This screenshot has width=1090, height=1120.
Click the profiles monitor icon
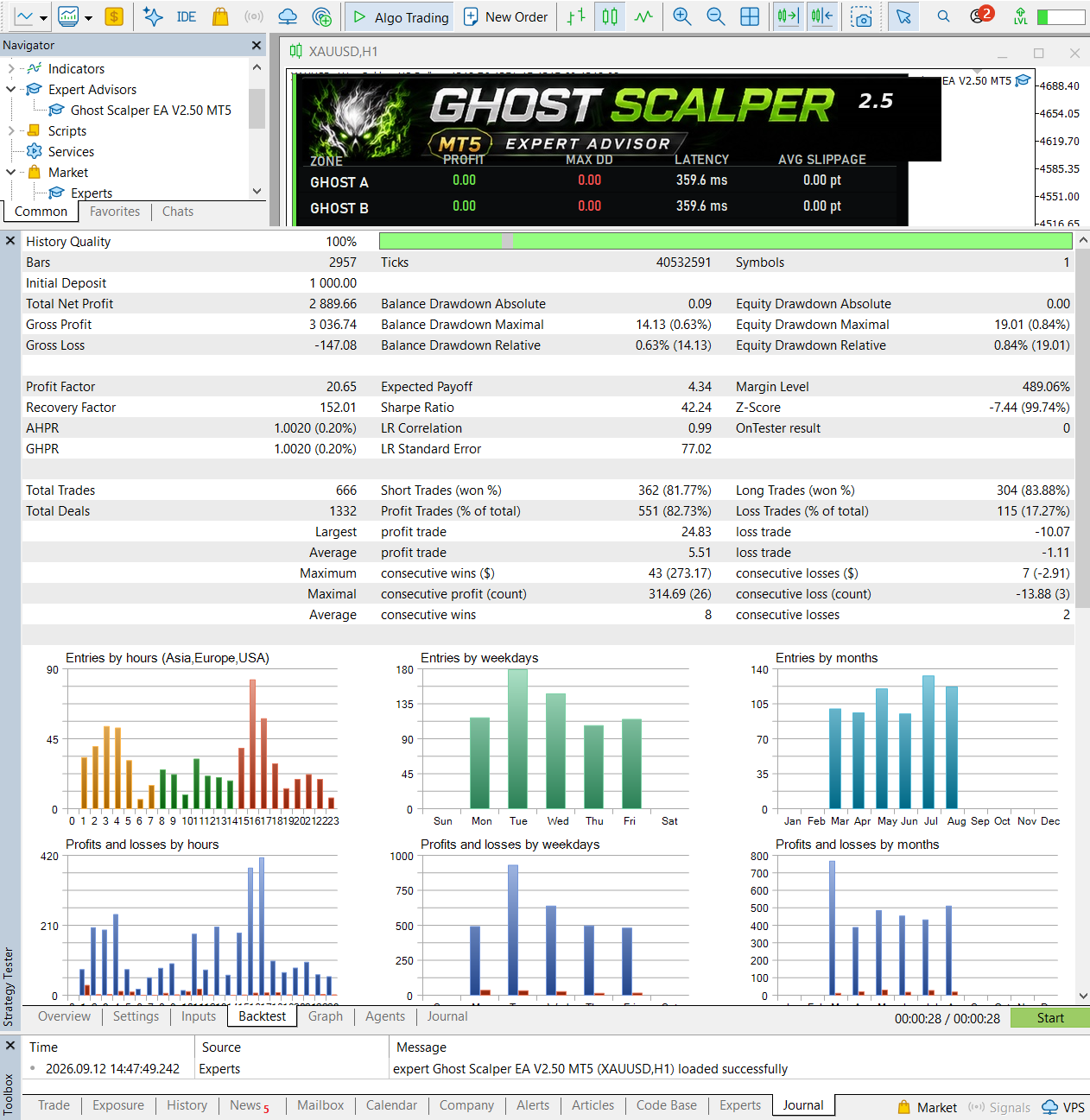pyautogui.click(x=68, y=16)
